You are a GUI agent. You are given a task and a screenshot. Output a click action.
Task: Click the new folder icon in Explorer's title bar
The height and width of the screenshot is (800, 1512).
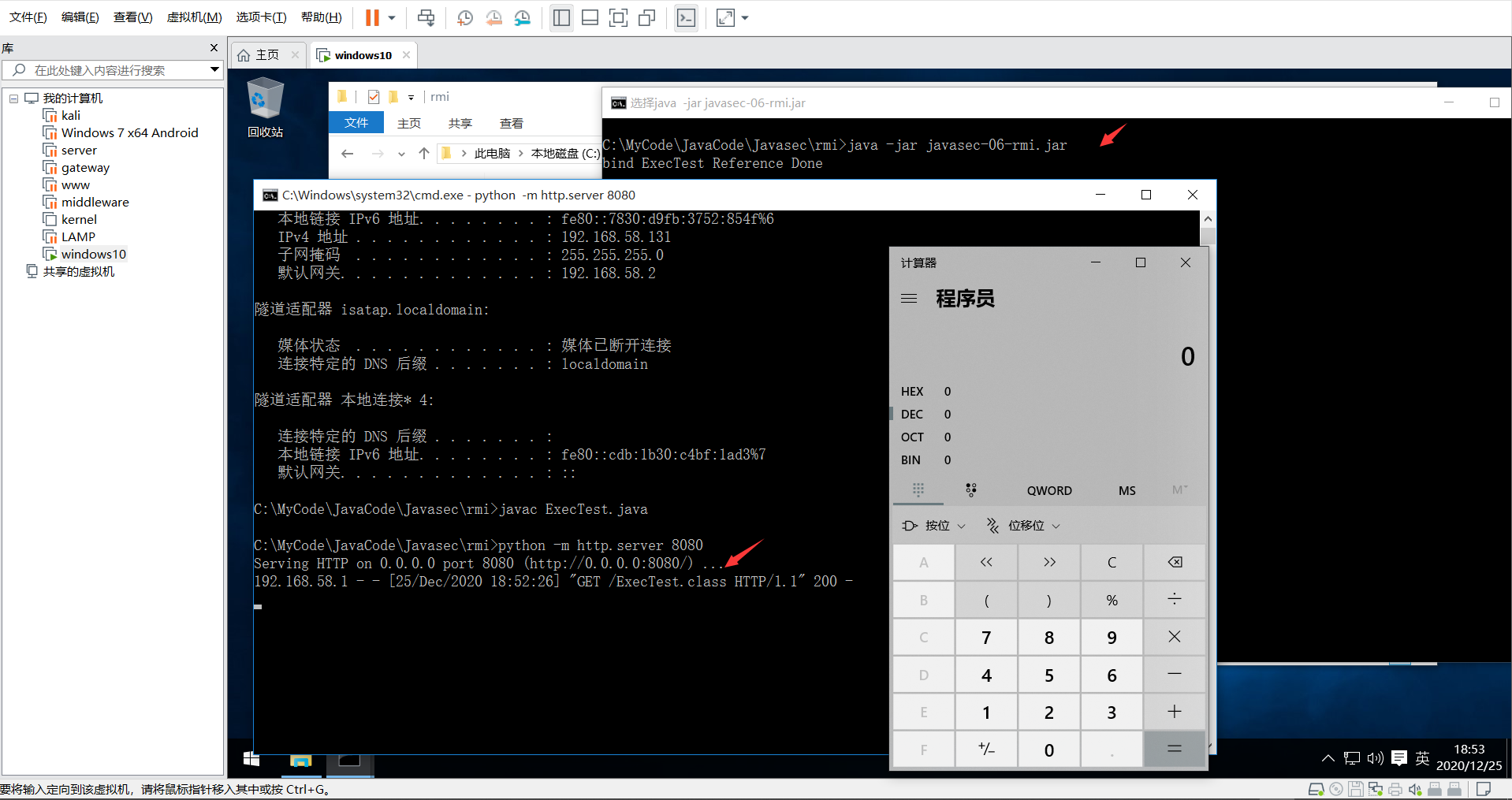click(393, 97)
